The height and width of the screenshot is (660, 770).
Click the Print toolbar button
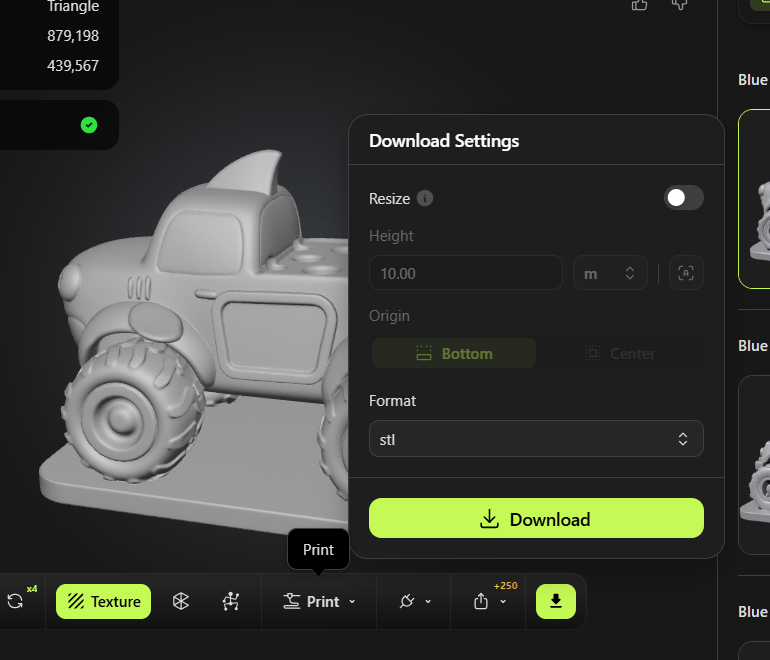pyautogui.click(x=311, y=601)
